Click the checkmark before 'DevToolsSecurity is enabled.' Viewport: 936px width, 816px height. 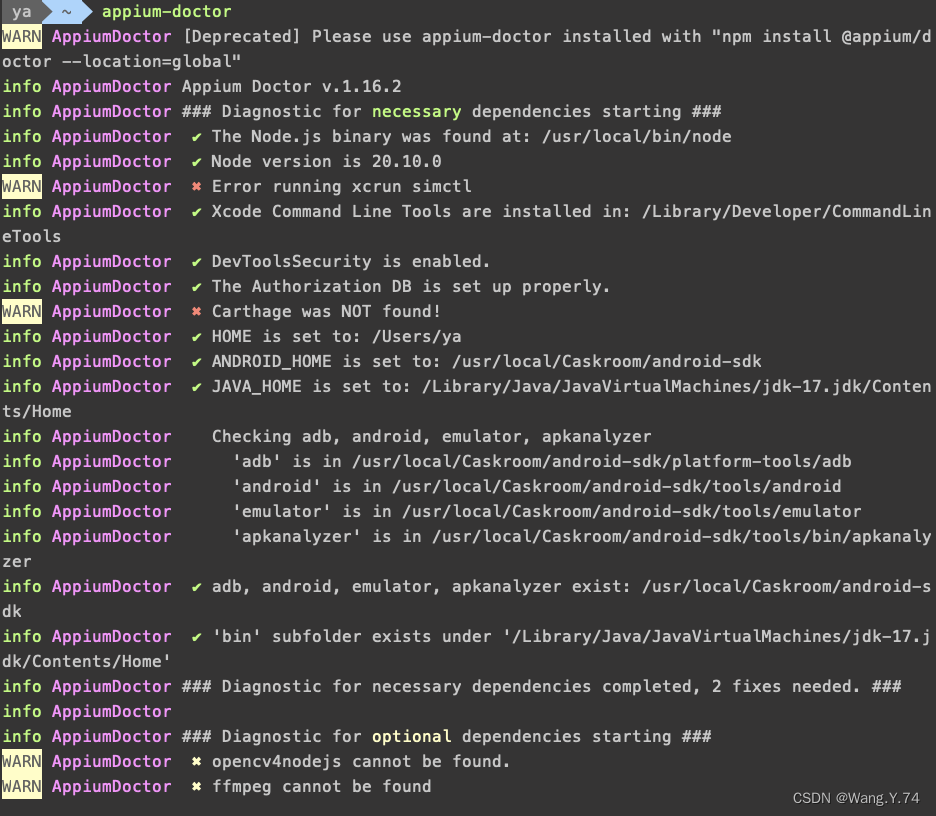pos(196,261)
